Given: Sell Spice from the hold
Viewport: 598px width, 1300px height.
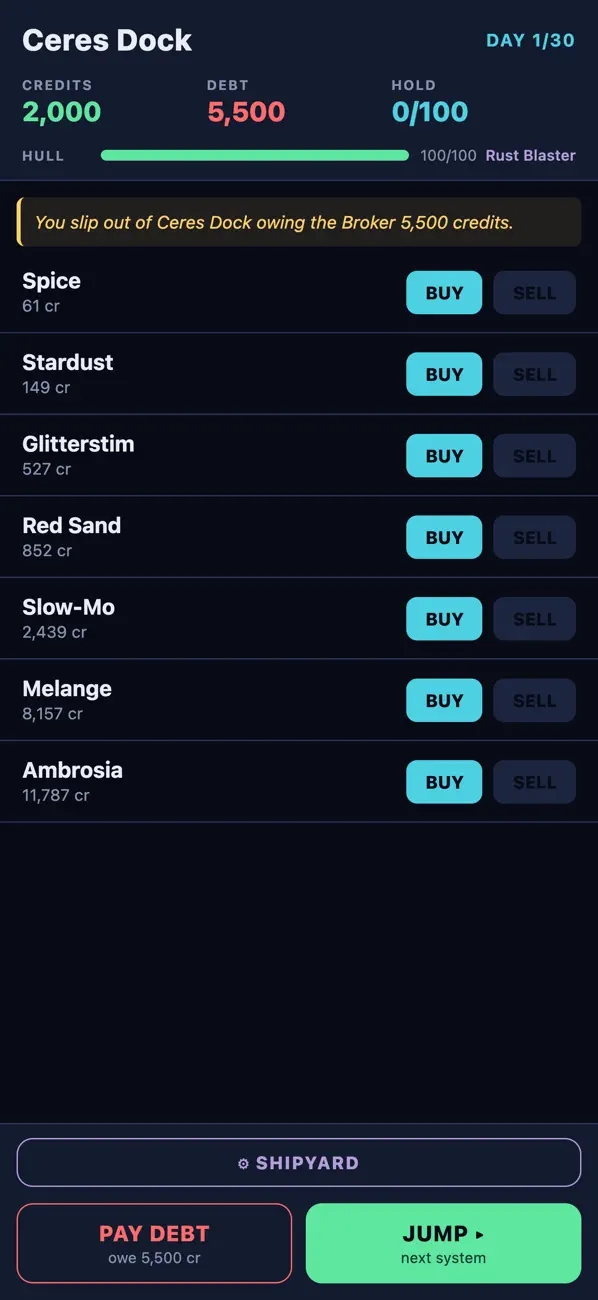Looking at the screenshot, I should pos(535,293).
